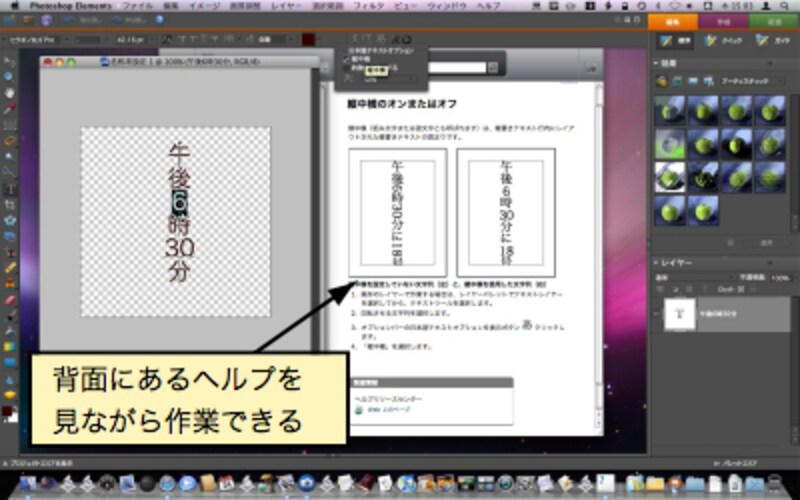Select the Type (T) tool in toolbox
This screenshot has width=800, height=500.
click(10, 189)
